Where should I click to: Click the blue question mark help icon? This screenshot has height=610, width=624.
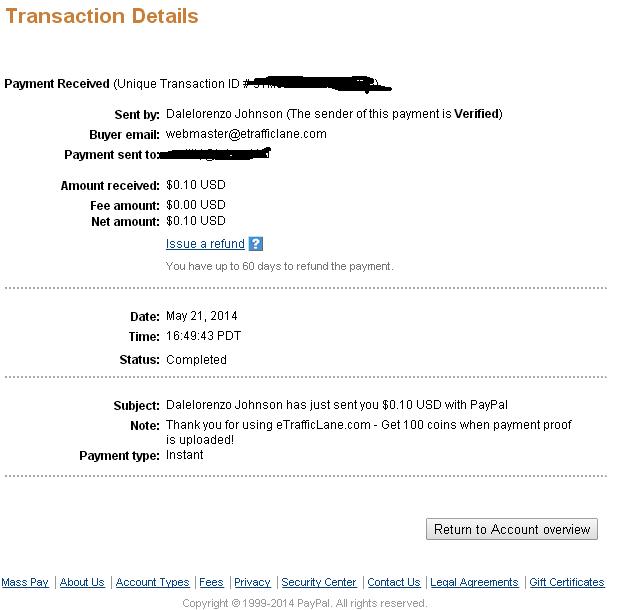255,244
